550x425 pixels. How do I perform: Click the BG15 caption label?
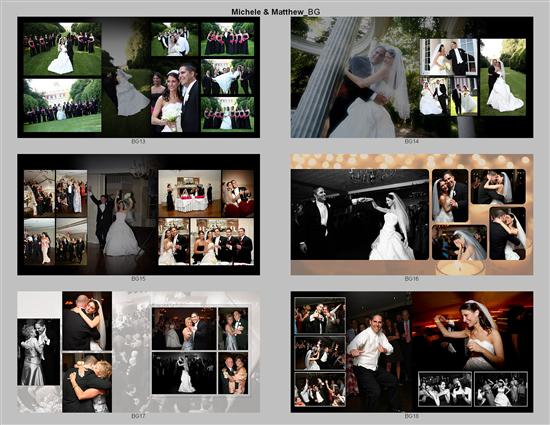[x=138, y=279]
